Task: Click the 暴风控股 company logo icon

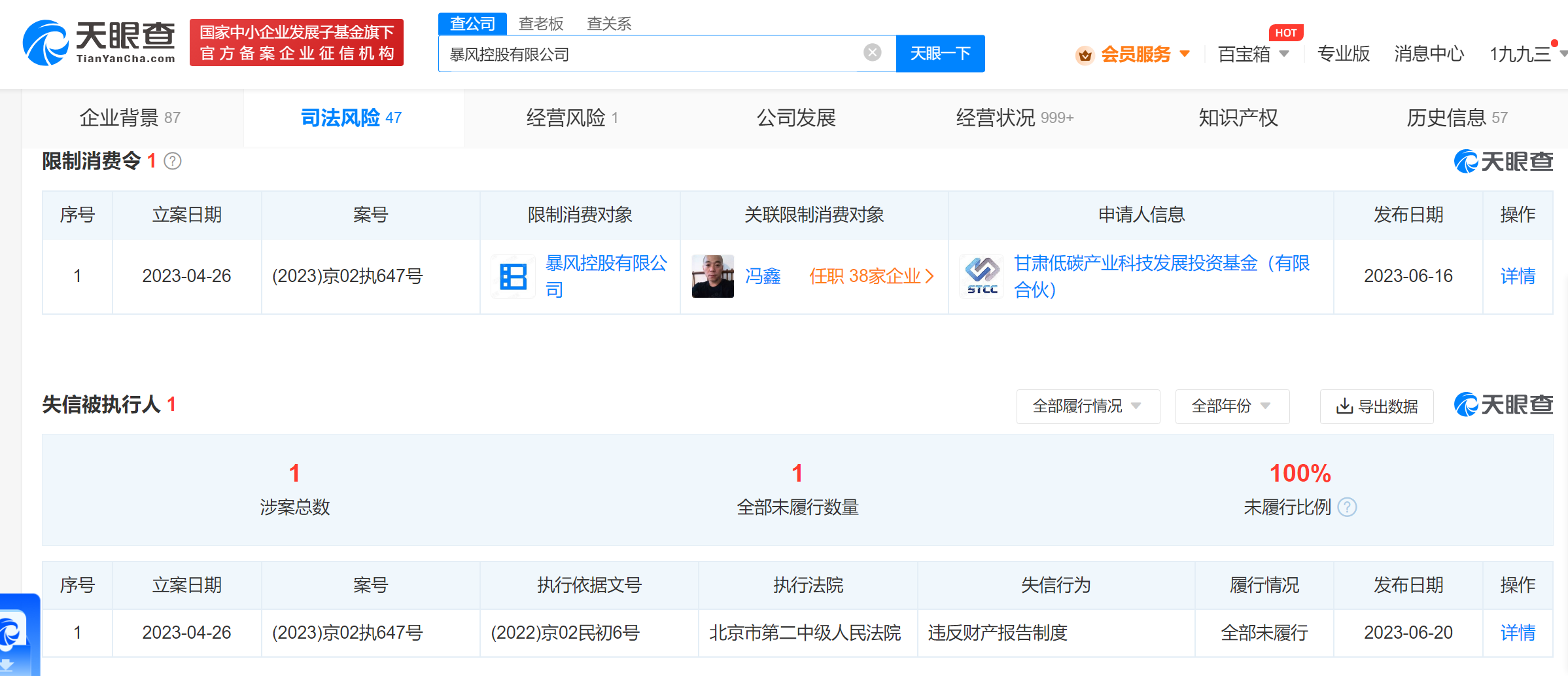Action: pyautogui.click(x=514, y=276)
